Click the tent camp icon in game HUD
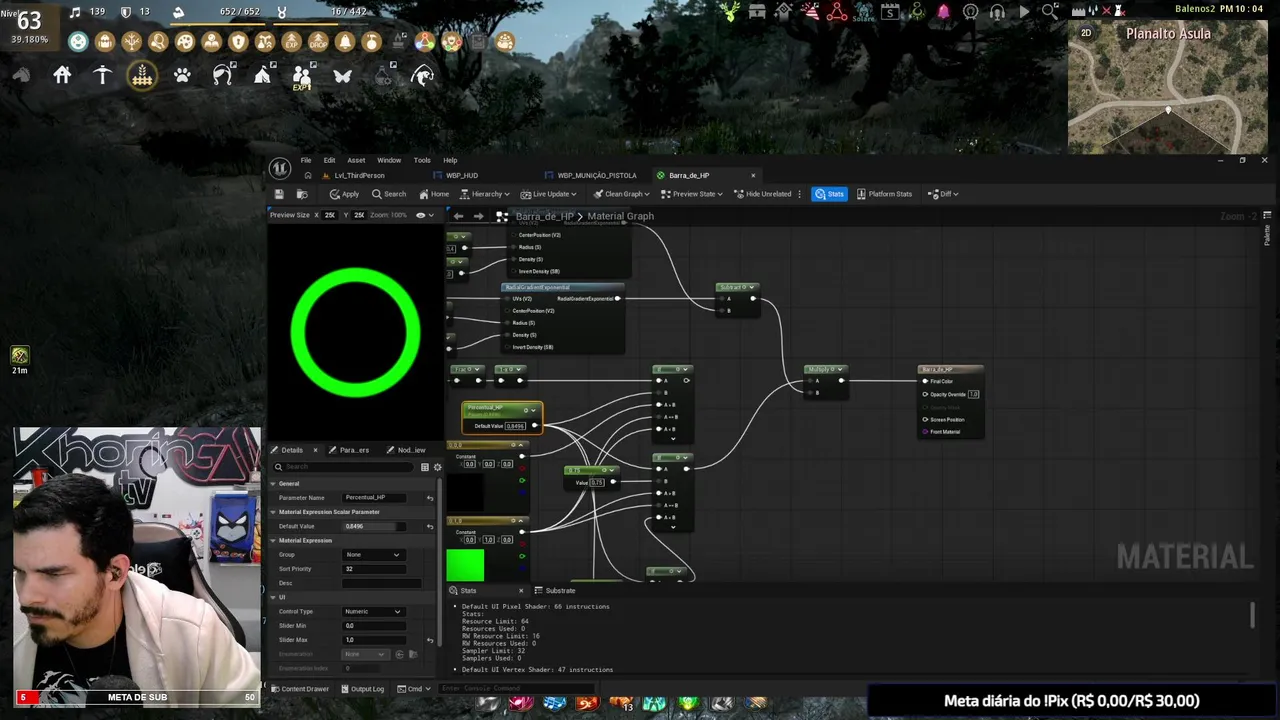The image size is (1280, 720). [x=262, y=75]
